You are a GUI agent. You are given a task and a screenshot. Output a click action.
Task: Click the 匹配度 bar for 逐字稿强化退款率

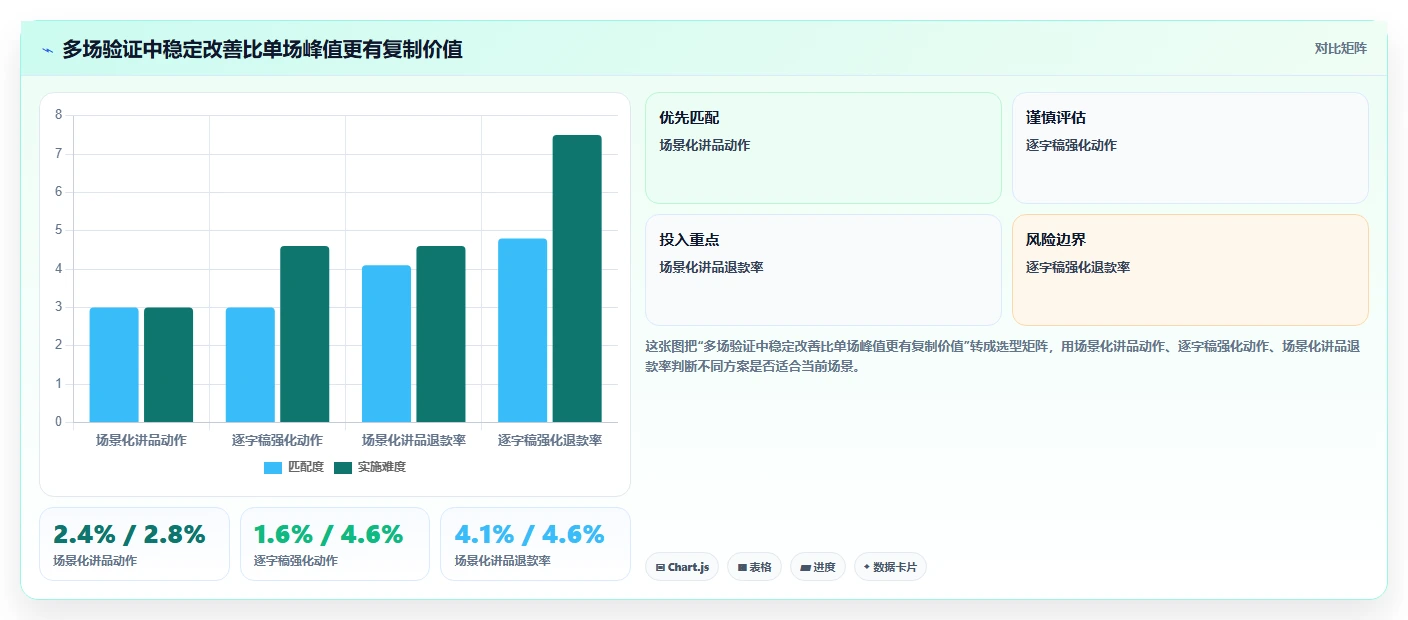pyautogui.click(x=523, y=330)
